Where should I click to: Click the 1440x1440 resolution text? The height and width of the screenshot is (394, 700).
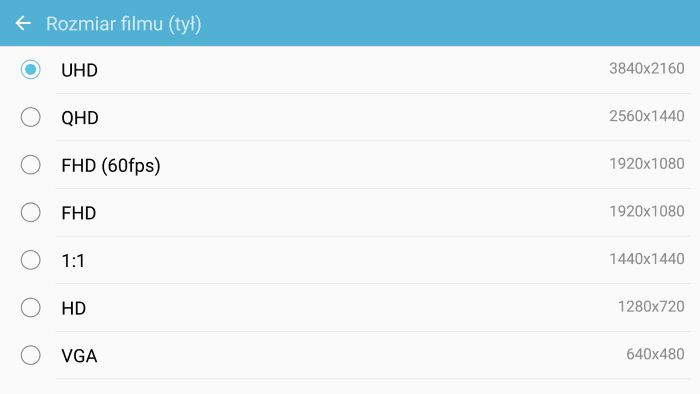(647, 259)
